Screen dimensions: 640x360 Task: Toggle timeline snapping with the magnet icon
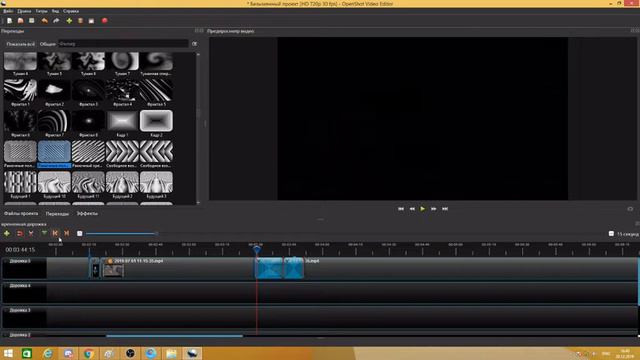(19, 233)
